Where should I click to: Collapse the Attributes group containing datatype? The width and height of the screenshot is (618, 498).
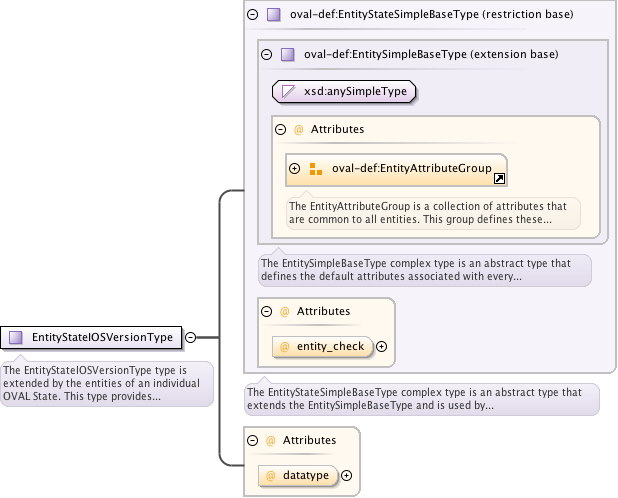coord(252,440)
